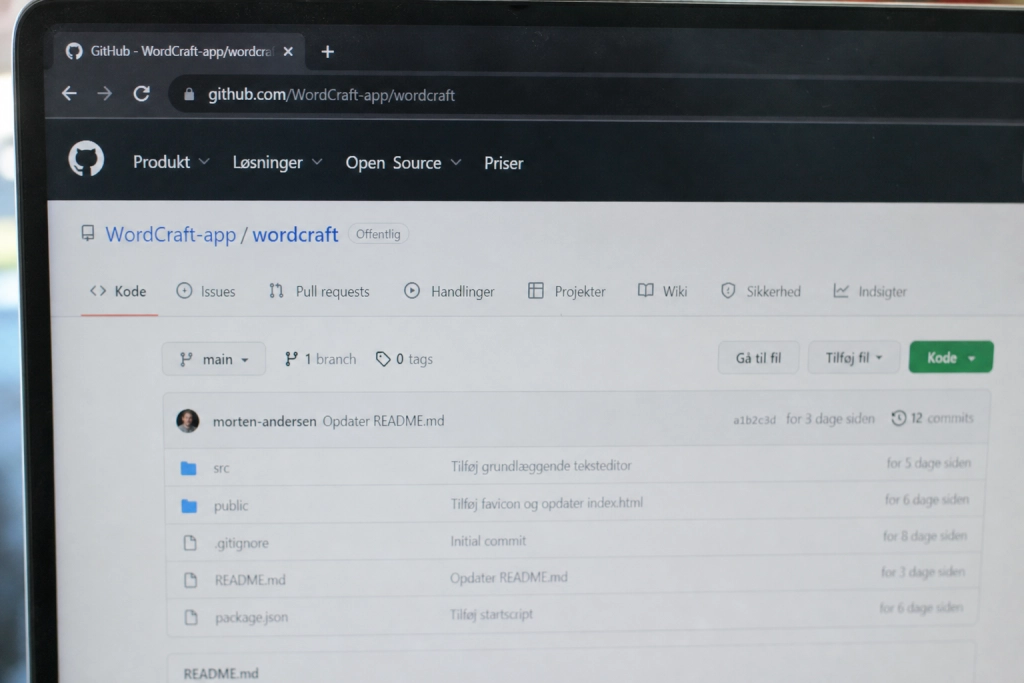1024x683 pixels.
Task: Switch to the Sikkerhed tab
Action: [x=760, y=291]
